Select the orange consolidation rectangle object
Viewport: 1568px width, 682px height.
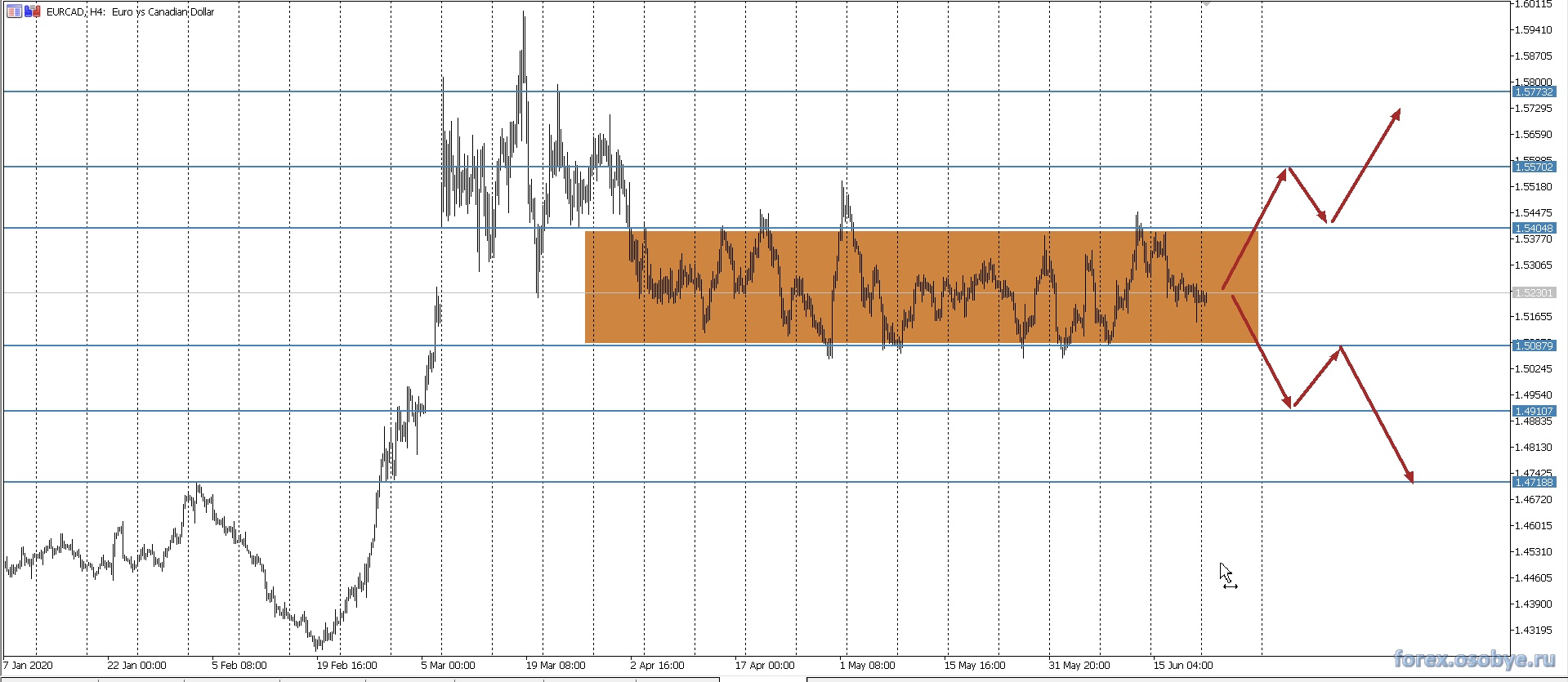tap(922, 287)
